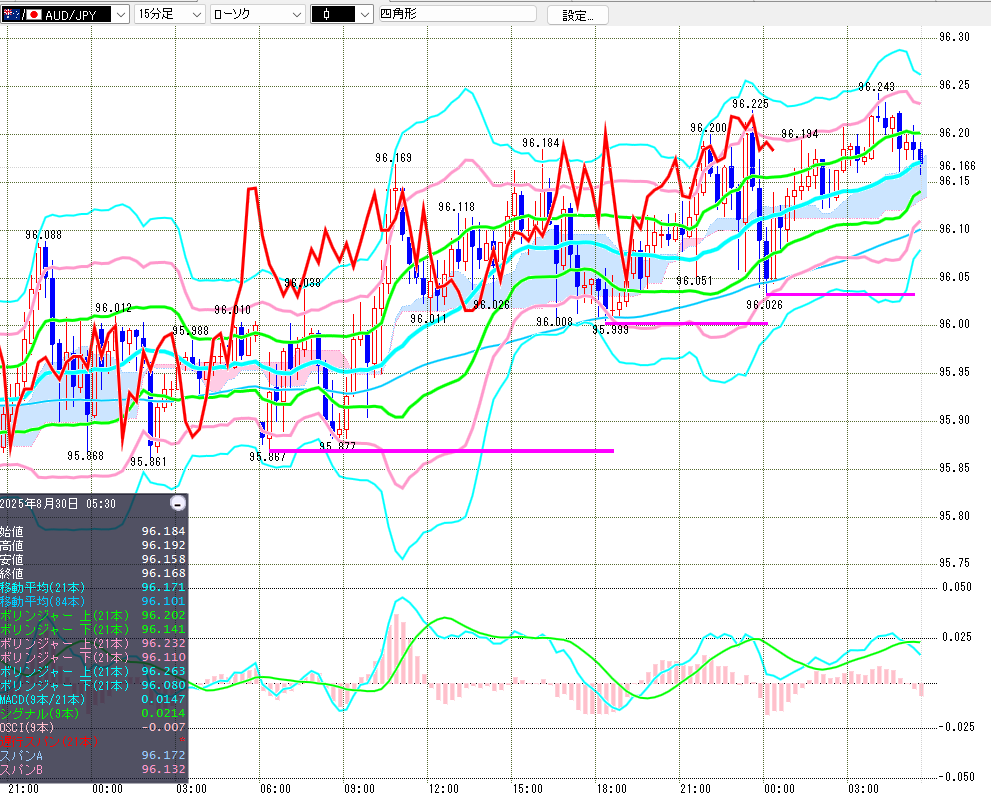Click the 95.988 price label on chart

click(190, 330)
